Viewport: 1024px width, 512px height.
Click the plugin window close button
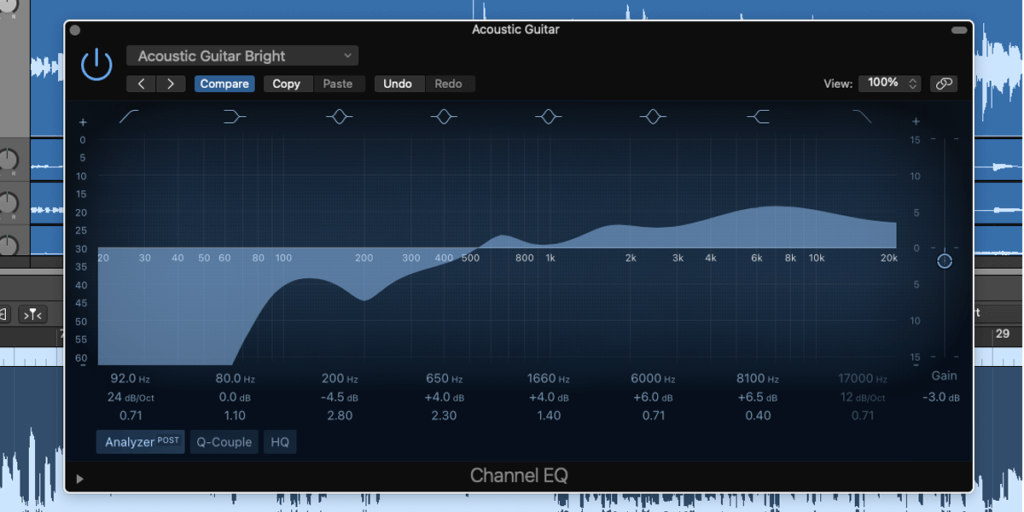point(74,30)
